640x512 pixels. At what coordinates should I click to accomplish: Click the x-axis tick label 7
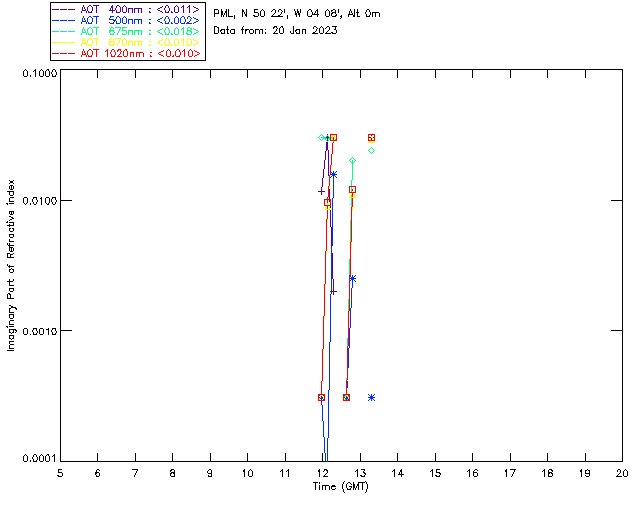(135, 473)
